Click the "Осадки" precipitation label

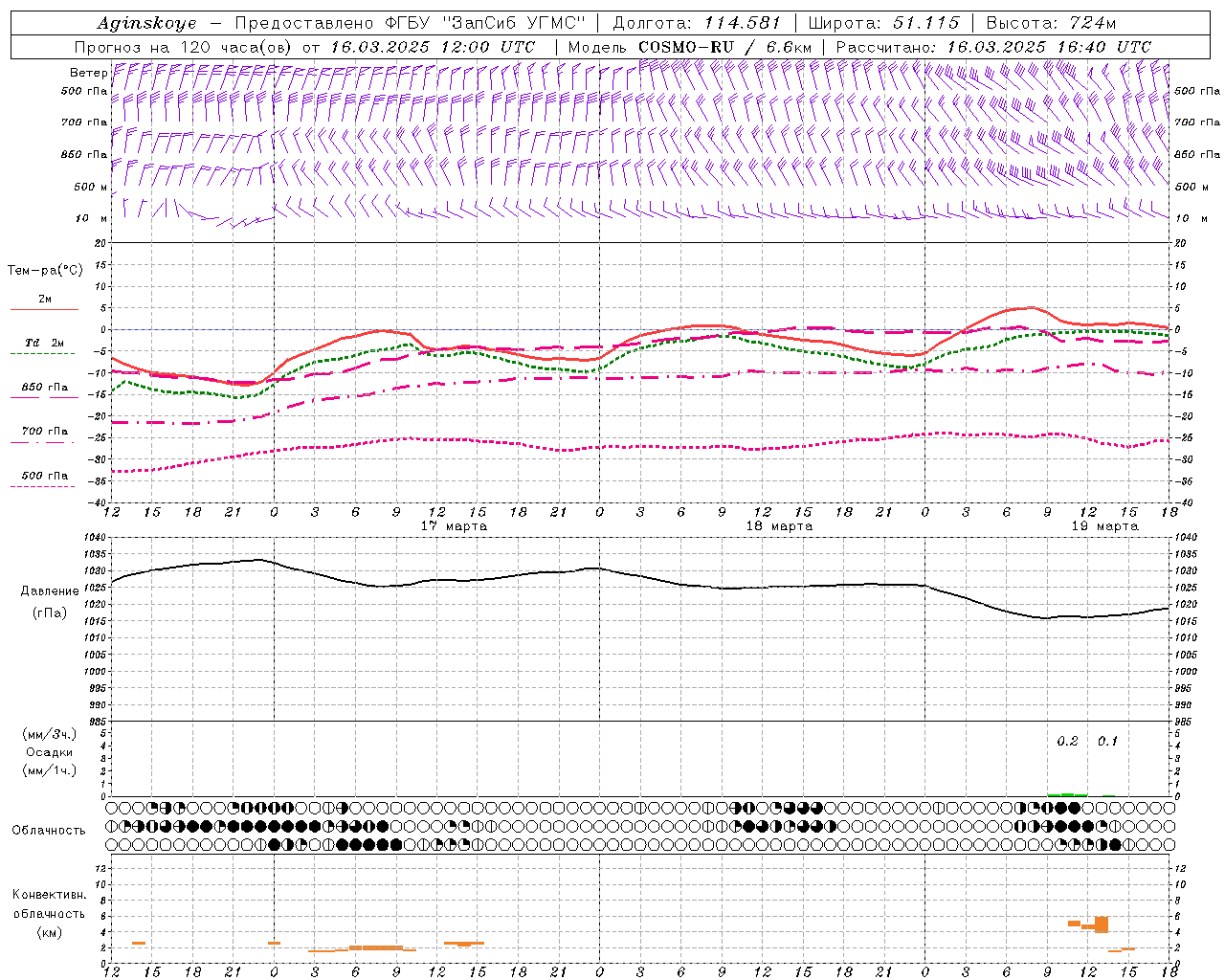tap(50, 752)
